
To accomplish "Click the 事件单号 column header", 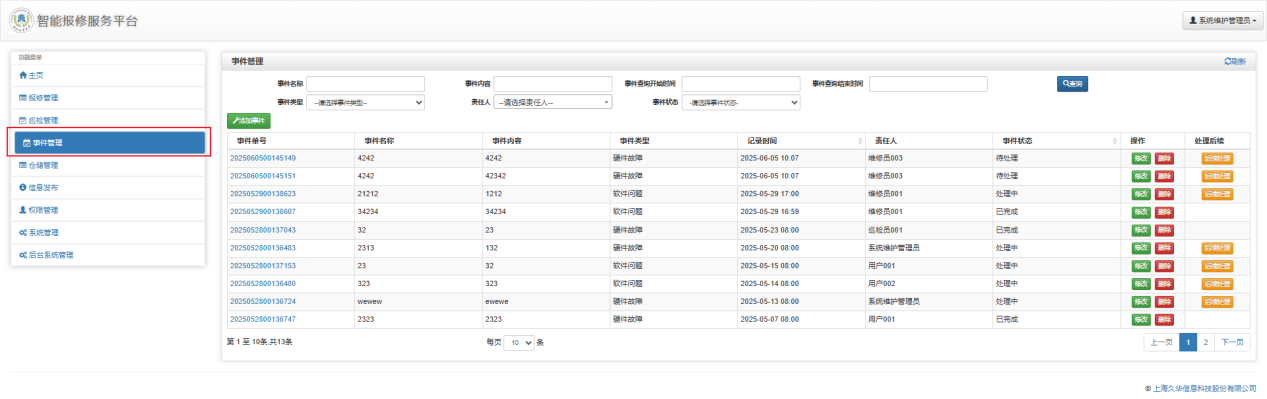I will (x=290, y=140).
